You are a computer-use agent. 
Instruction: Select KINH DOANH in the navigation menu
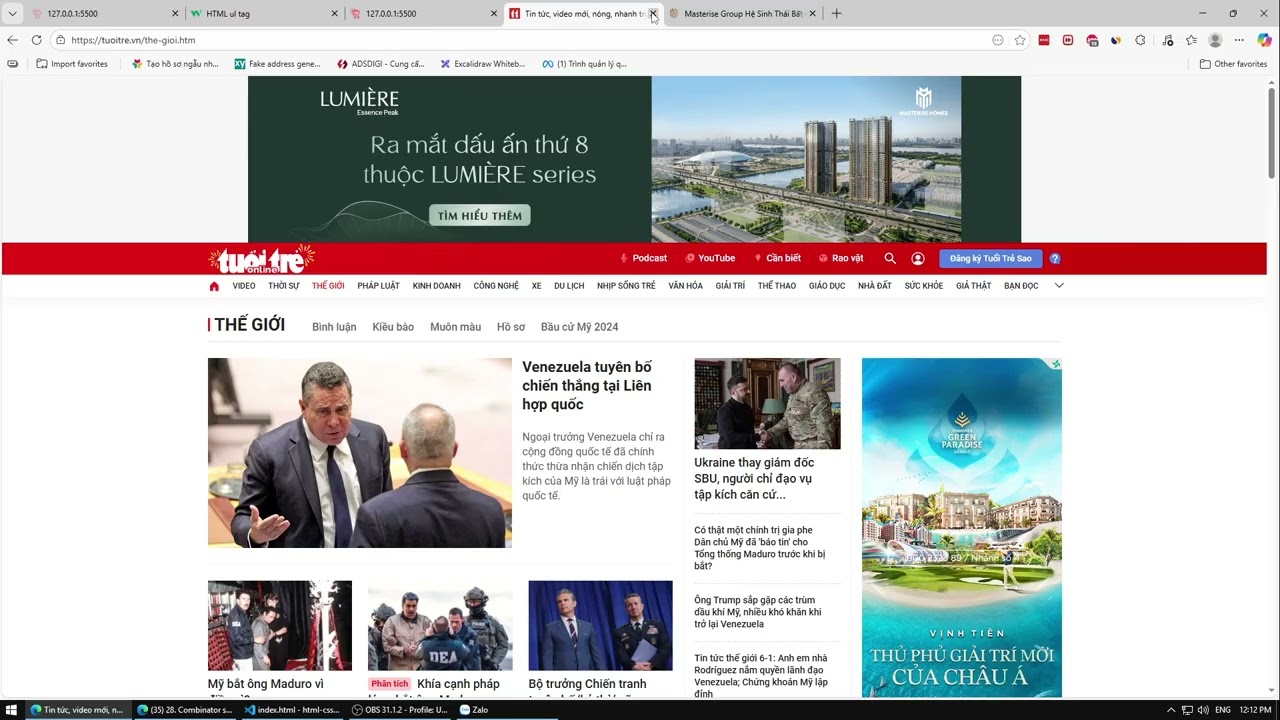click(437, 286)
